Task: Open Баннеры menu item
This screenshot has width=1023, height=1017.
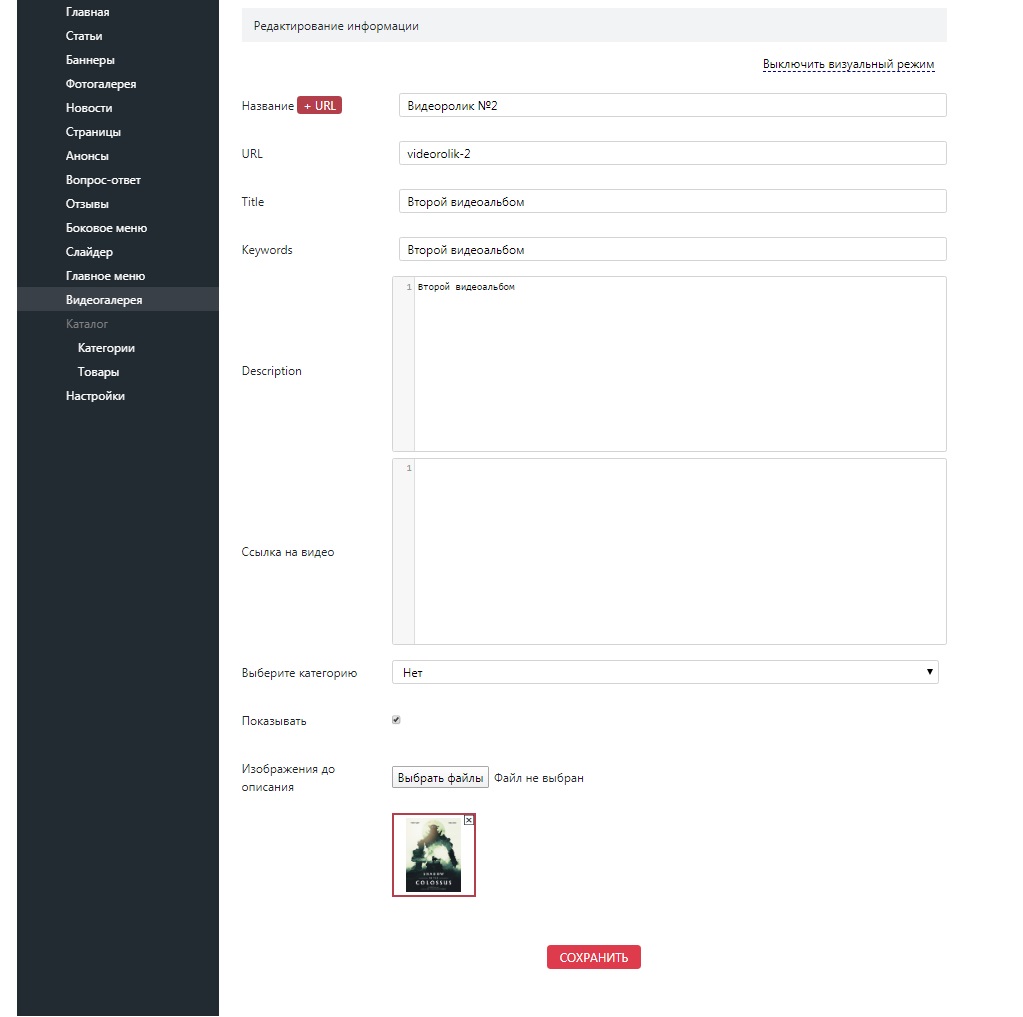Action: coord(90,60)
